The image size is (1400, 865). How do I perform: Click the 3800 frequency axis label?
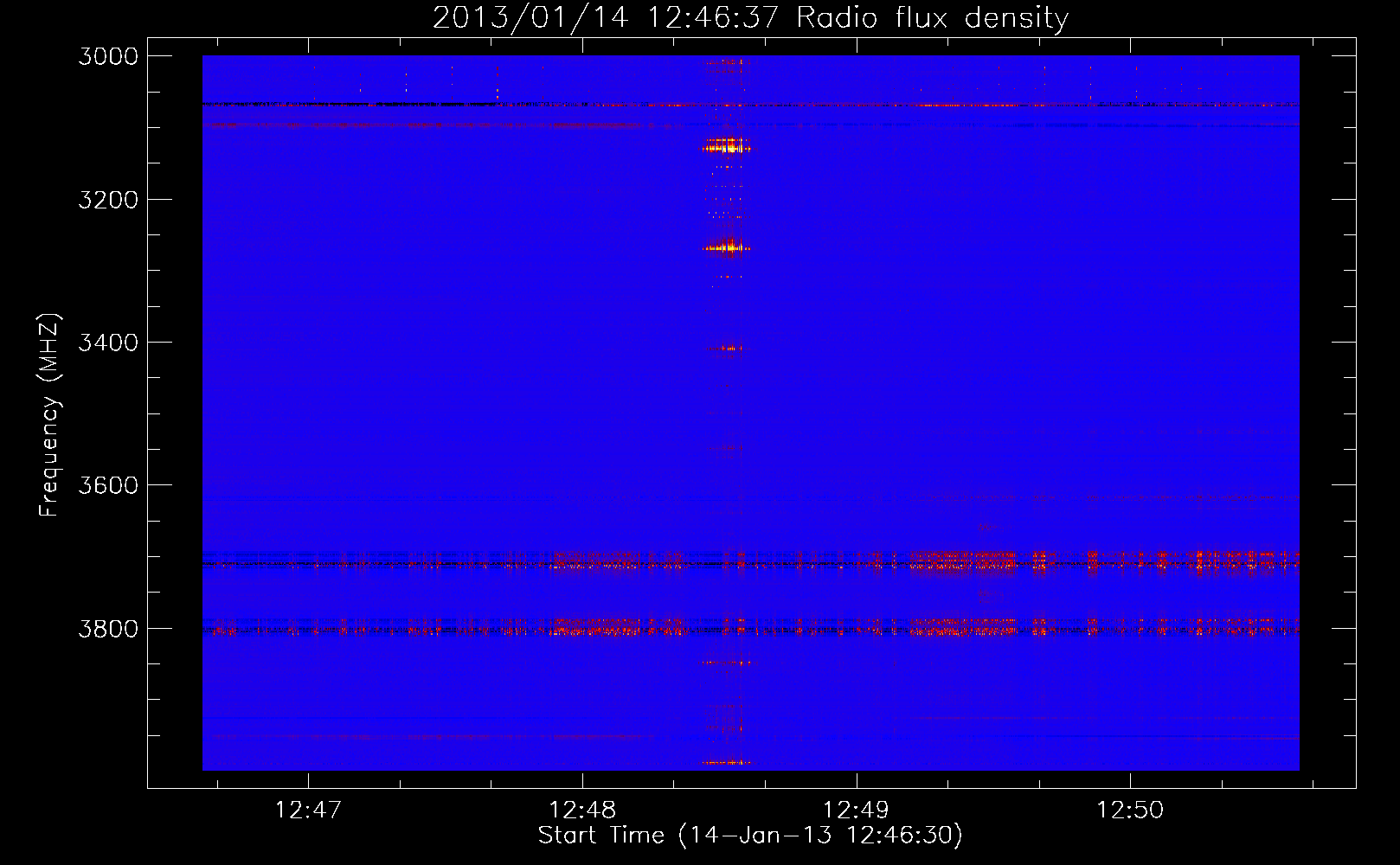[108, 628]
